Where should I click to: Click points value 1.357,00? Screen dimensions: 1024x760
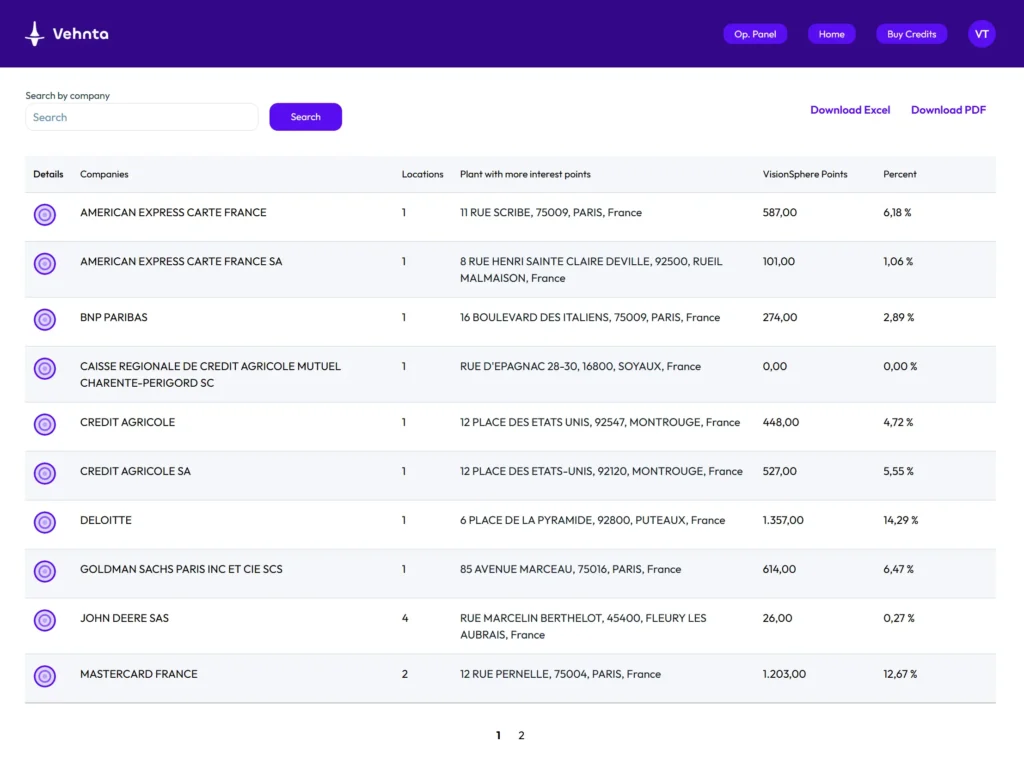tap(783, 520)
